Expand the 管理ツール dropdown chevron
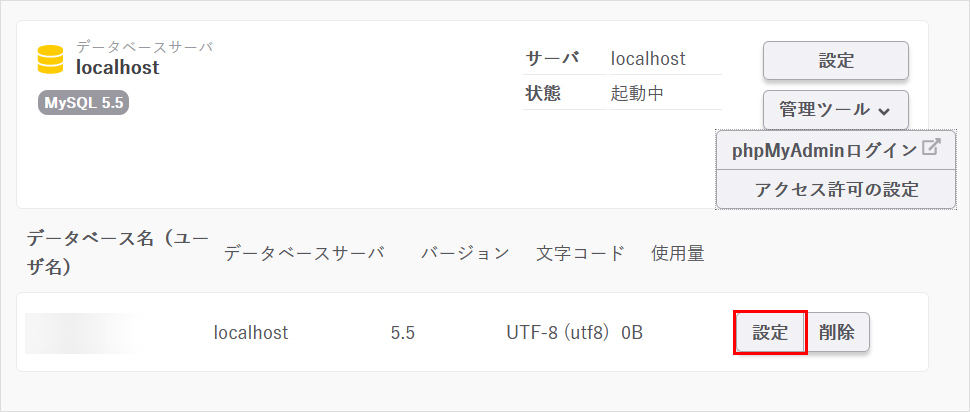 pos(884,111)
